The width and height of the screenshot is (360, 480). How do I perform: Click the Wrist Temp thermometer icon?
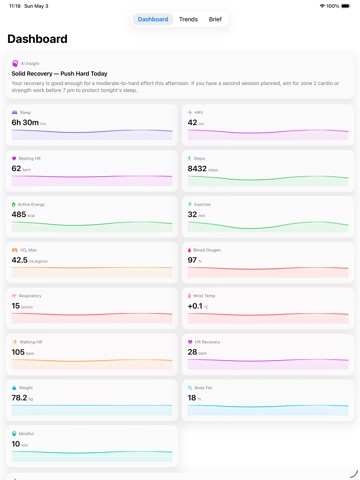point(189,296)
